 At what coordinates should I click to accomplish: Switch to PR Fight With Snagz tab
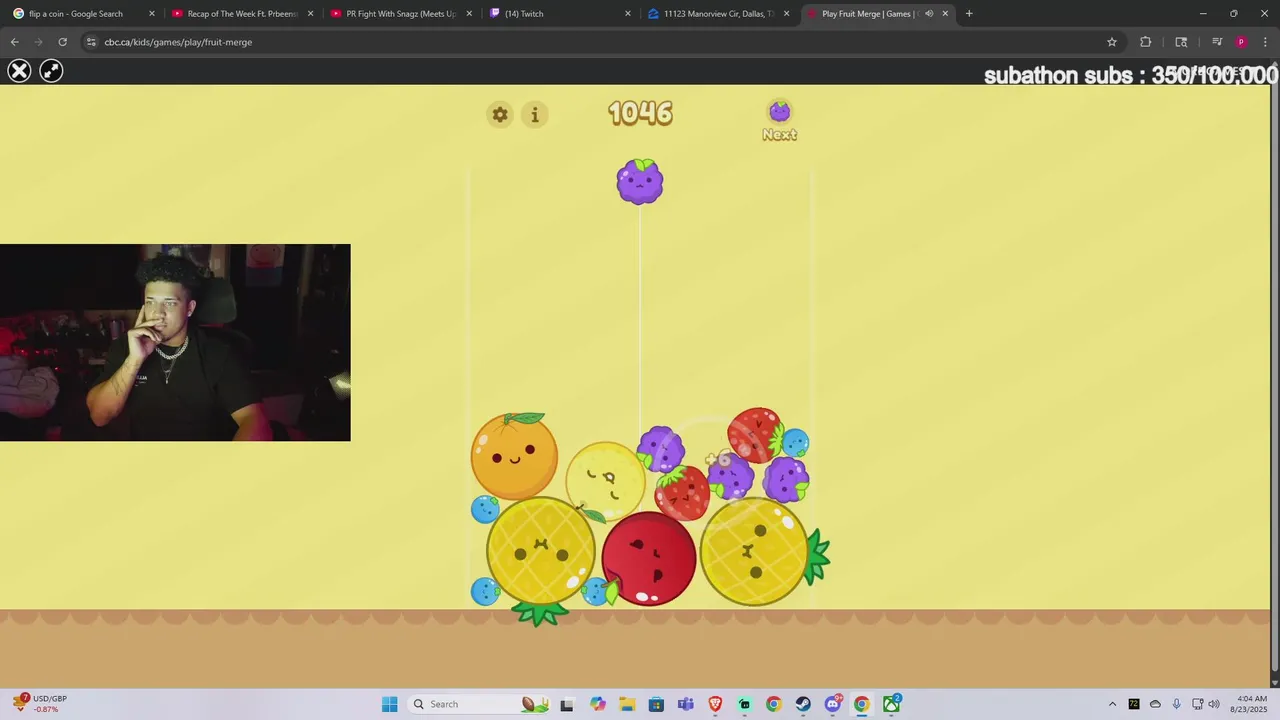pyautogui.click(x=401, y=14)
